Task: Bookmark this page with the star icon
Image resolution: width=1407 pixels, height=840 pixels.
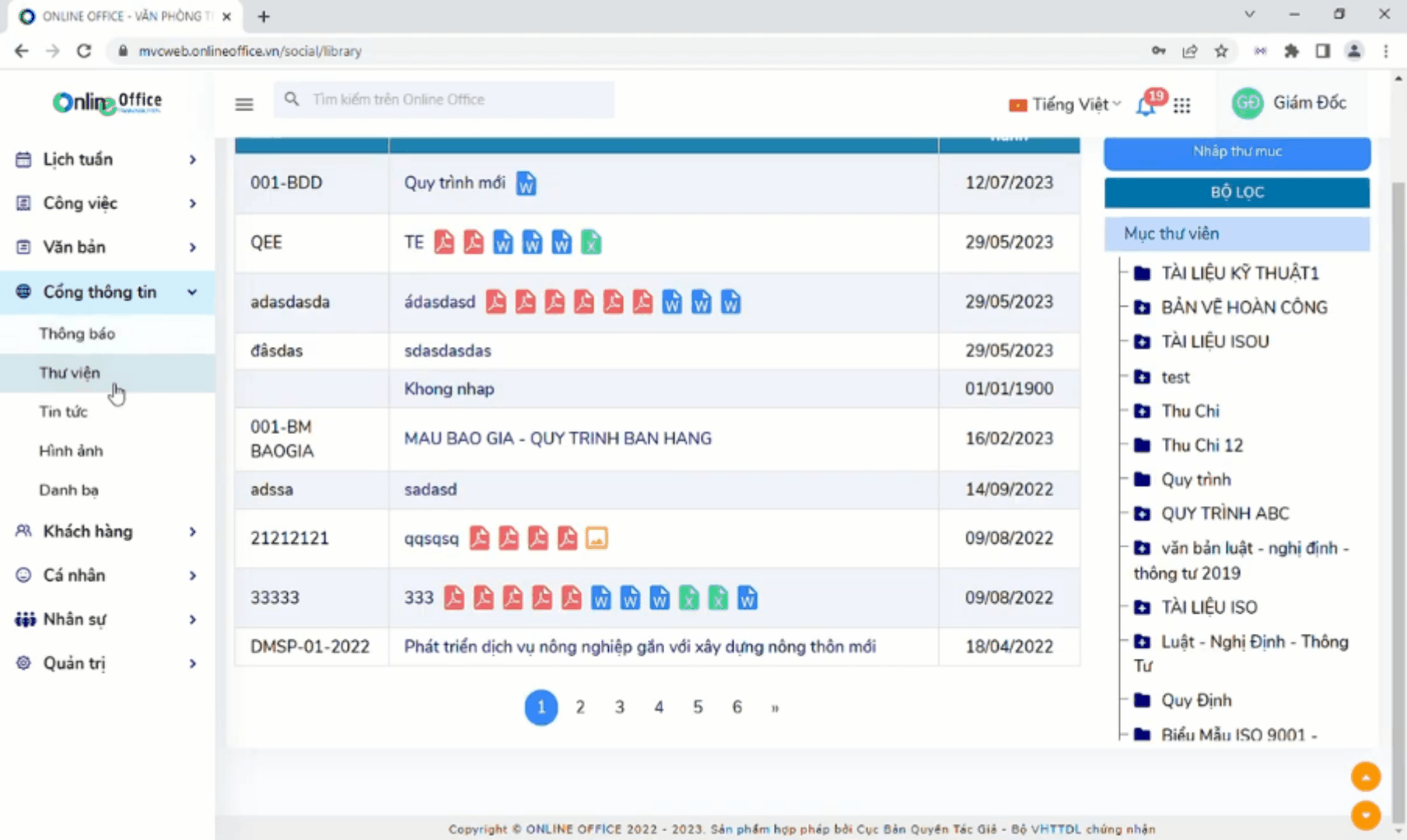Action: pos(1221,51)
